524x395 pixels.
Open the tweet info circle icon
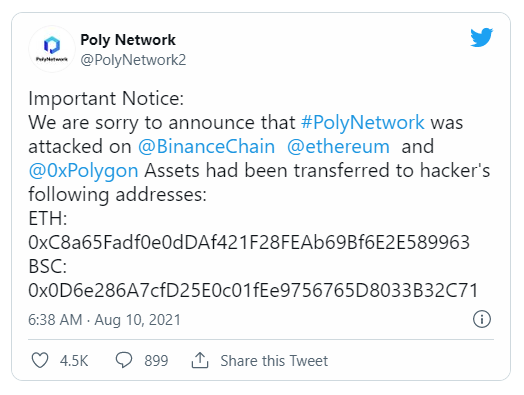(482, 319)
